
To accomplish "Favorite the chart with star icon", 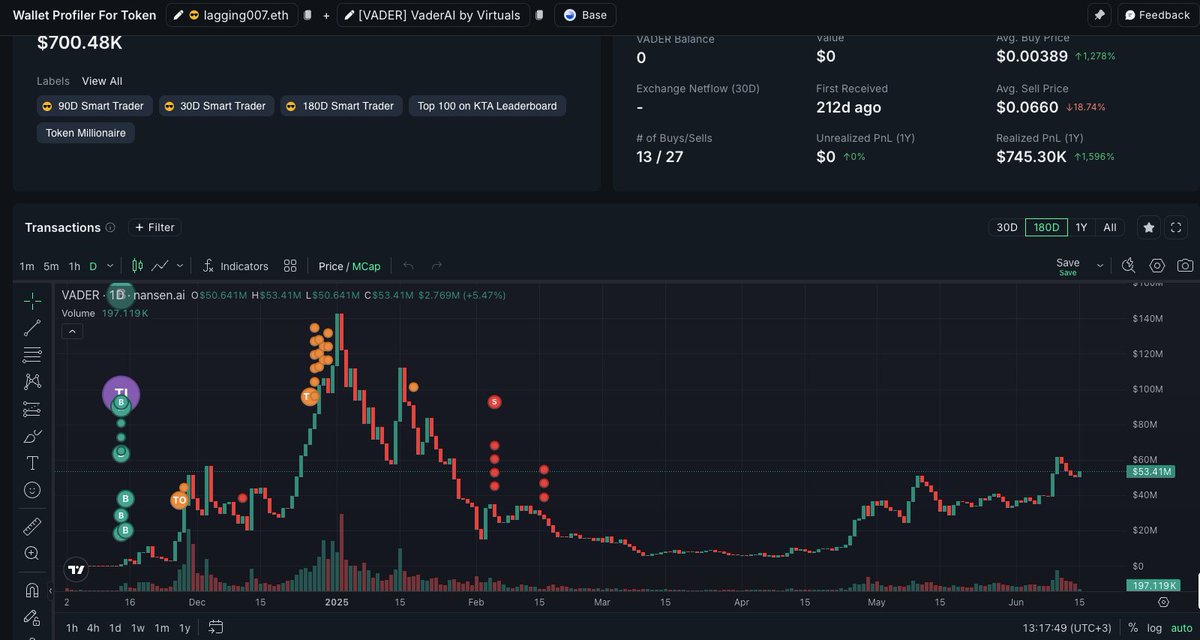I will 1149,227.
